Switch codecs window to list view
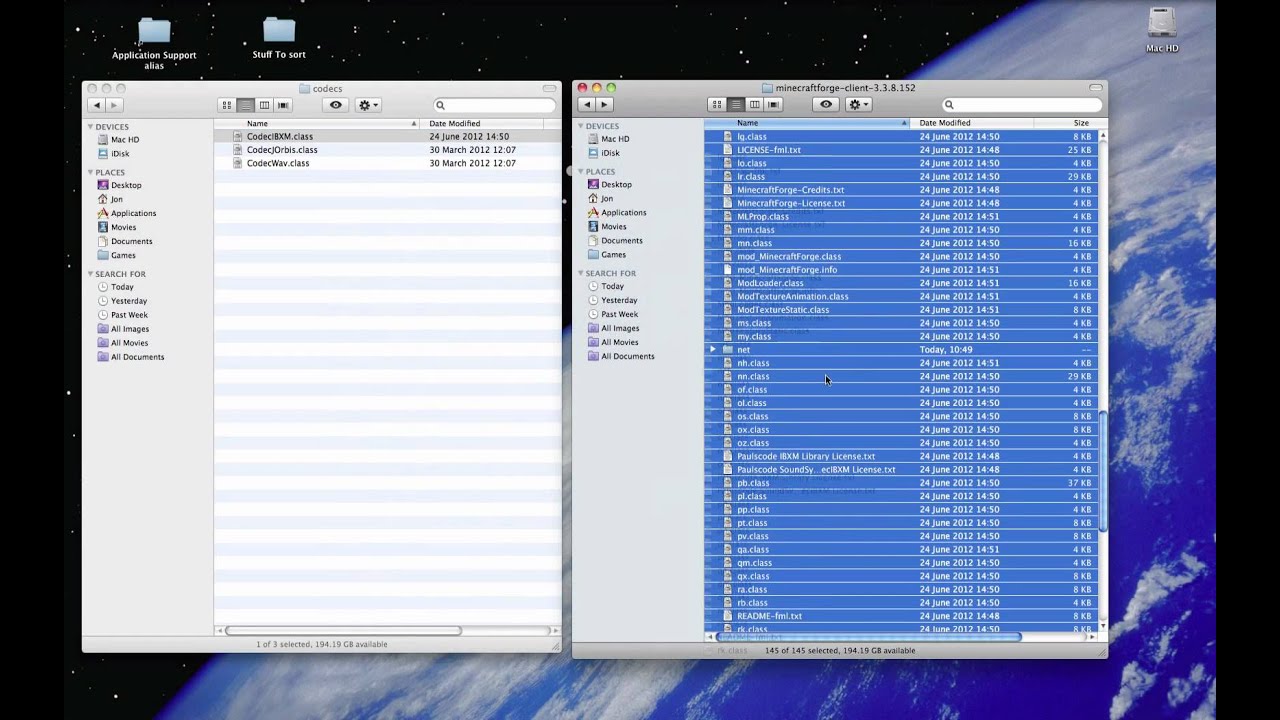This screenshot has height=720, width=1280. point(245,105)
